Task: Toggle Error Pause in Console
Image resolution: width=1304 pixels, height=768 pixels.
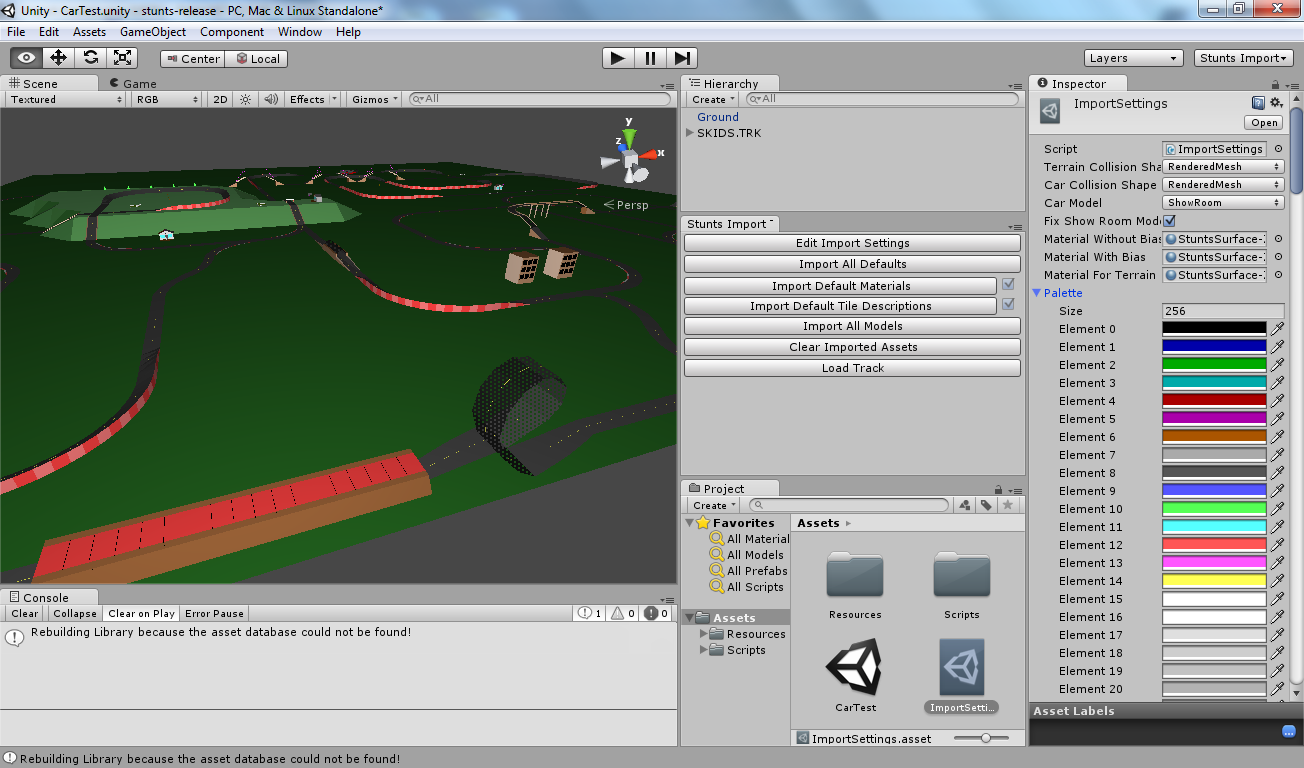Action: click(214, 613)
